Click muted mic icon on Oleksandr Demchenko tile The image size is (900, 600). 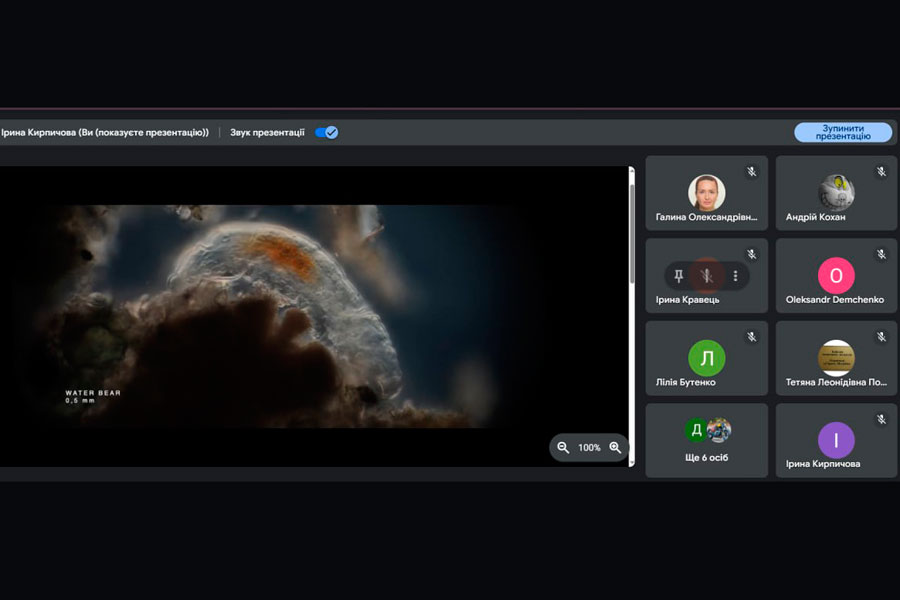click(x=881, y=255)
